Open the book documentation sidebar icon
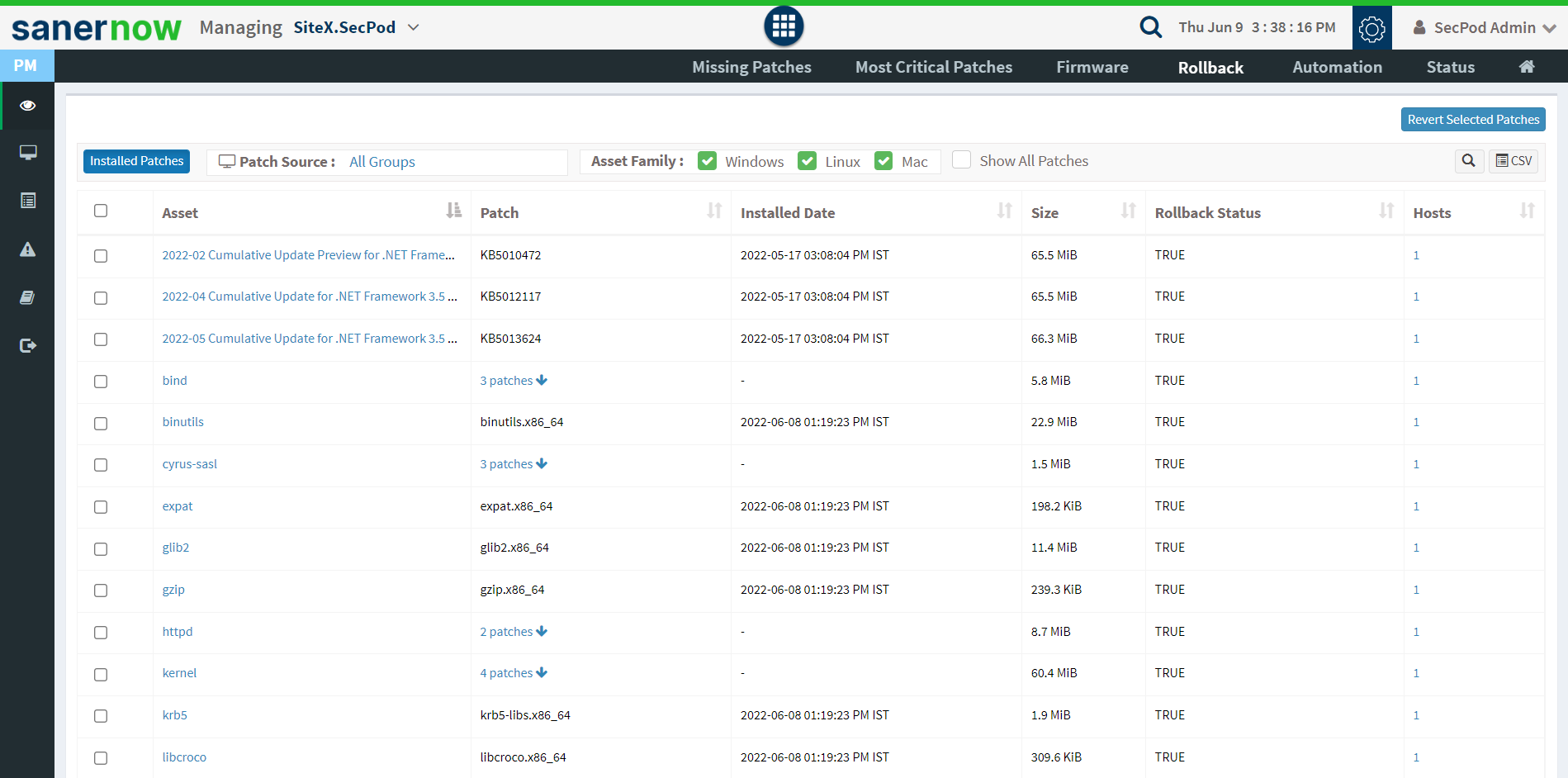 (x=27, y=297)
